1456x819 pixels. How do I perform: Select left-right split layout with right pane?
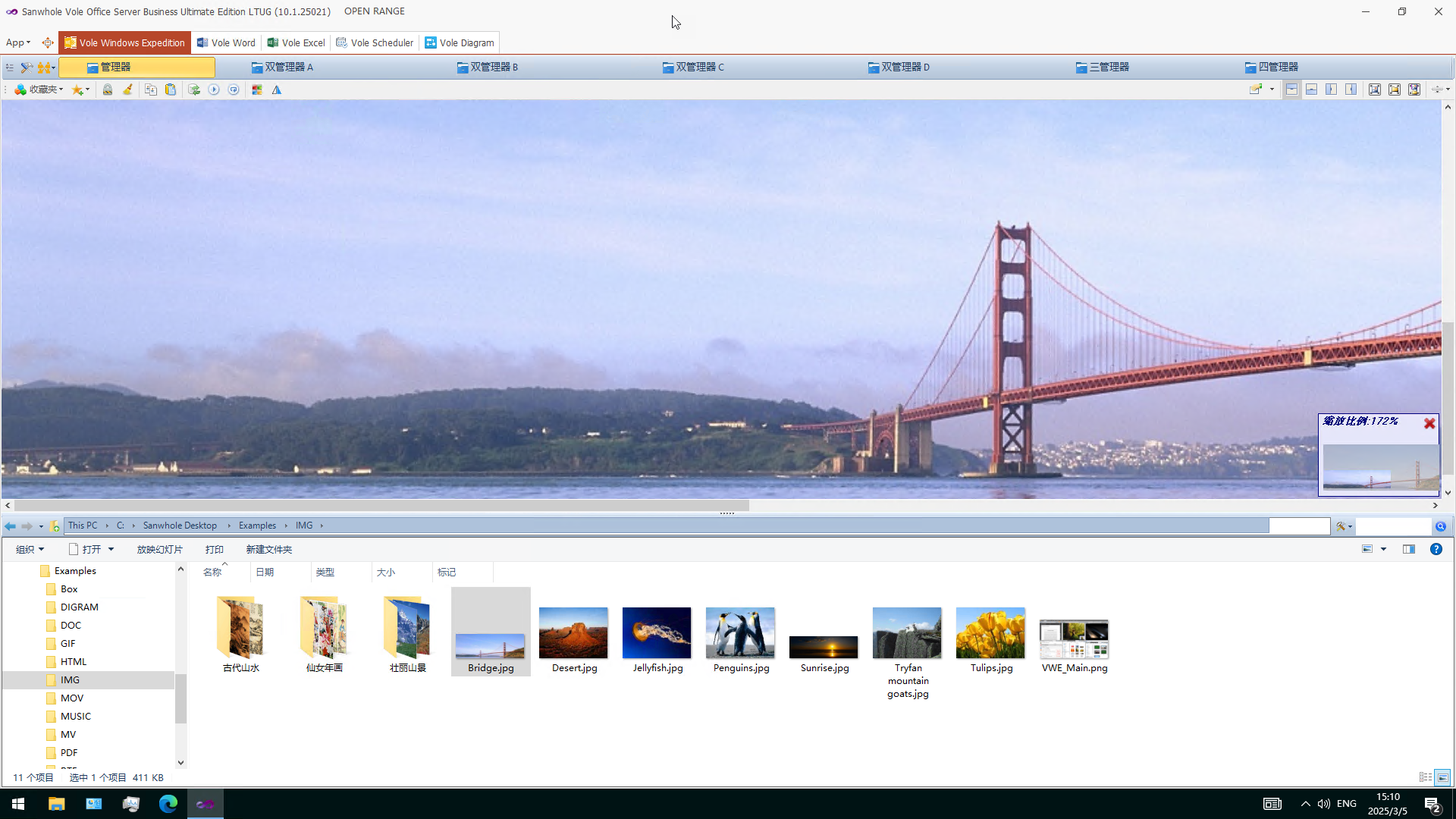coord(1351,89)
